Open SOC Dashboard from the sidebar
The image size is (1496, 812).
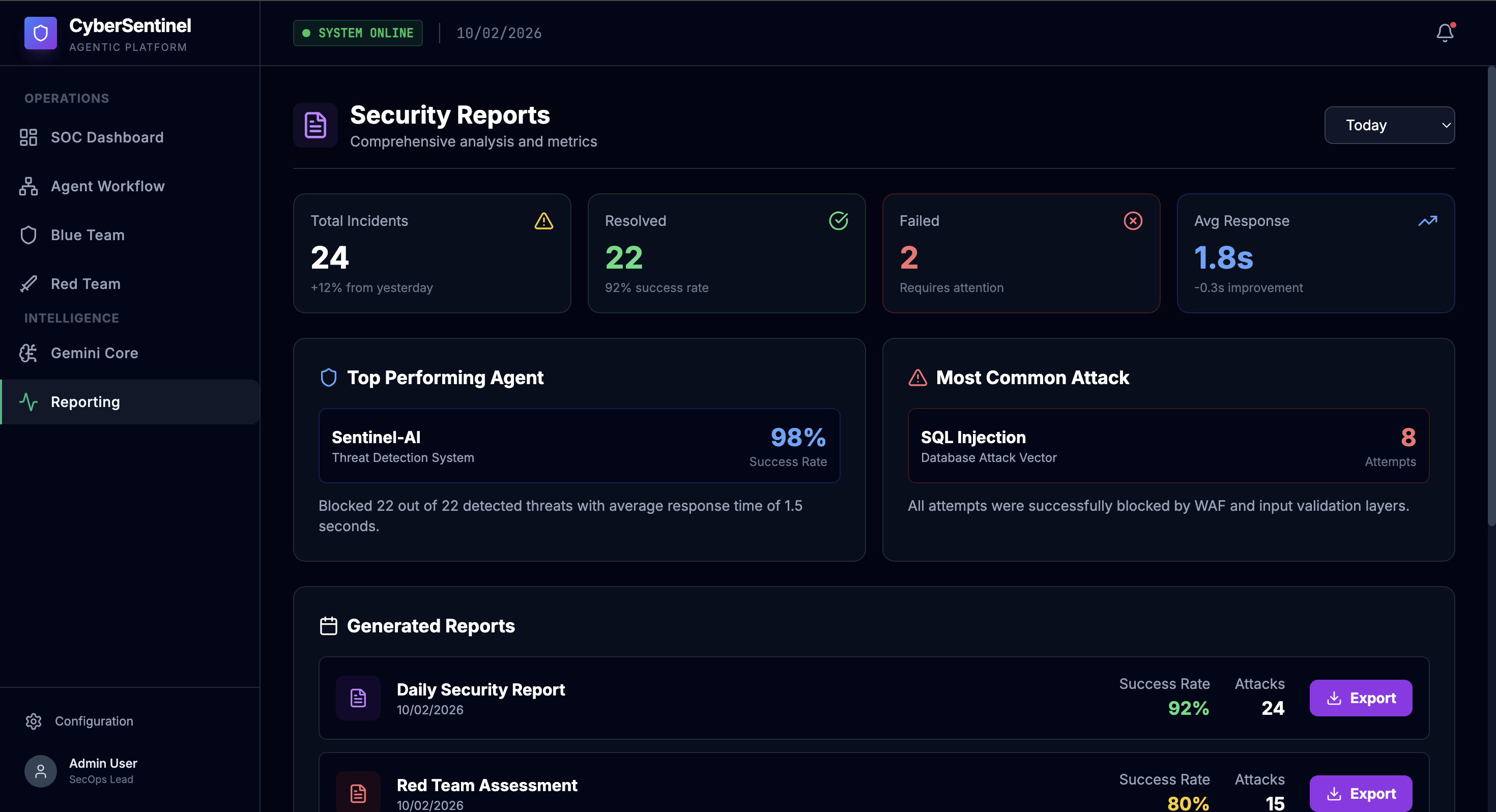pos(107,137)
